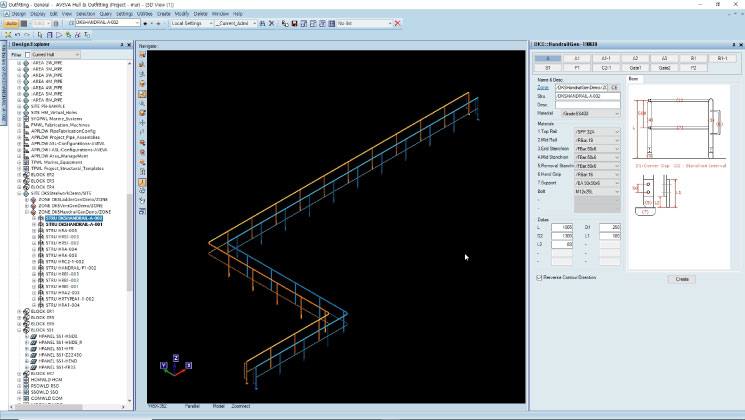Image resolution: width=745 pixels, height=420 pixels.
Task: Click the L length value field
Action: point(562,228)
